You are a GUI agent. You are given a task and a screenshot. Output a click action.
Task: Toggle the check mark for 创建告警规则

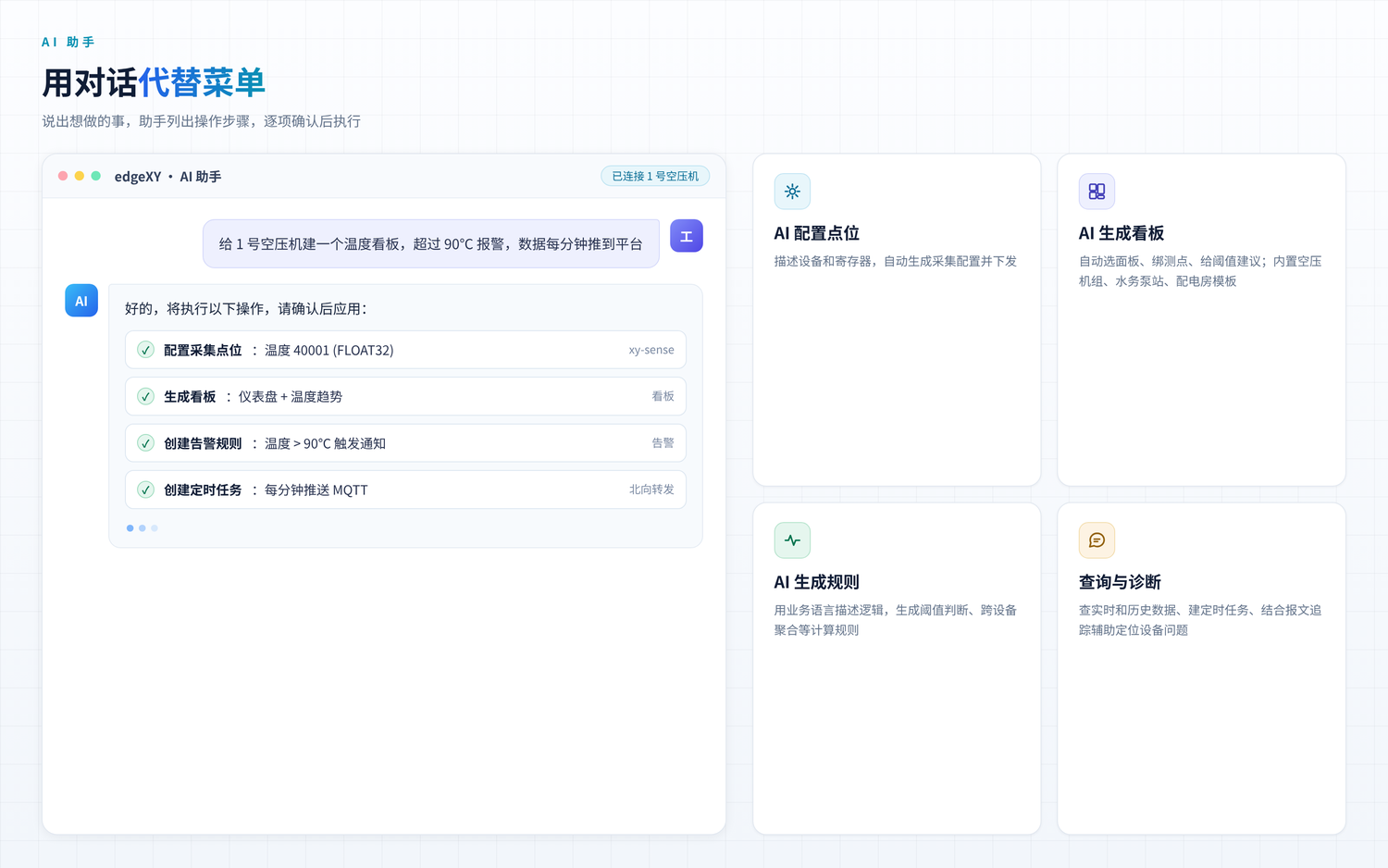point(145,443)
